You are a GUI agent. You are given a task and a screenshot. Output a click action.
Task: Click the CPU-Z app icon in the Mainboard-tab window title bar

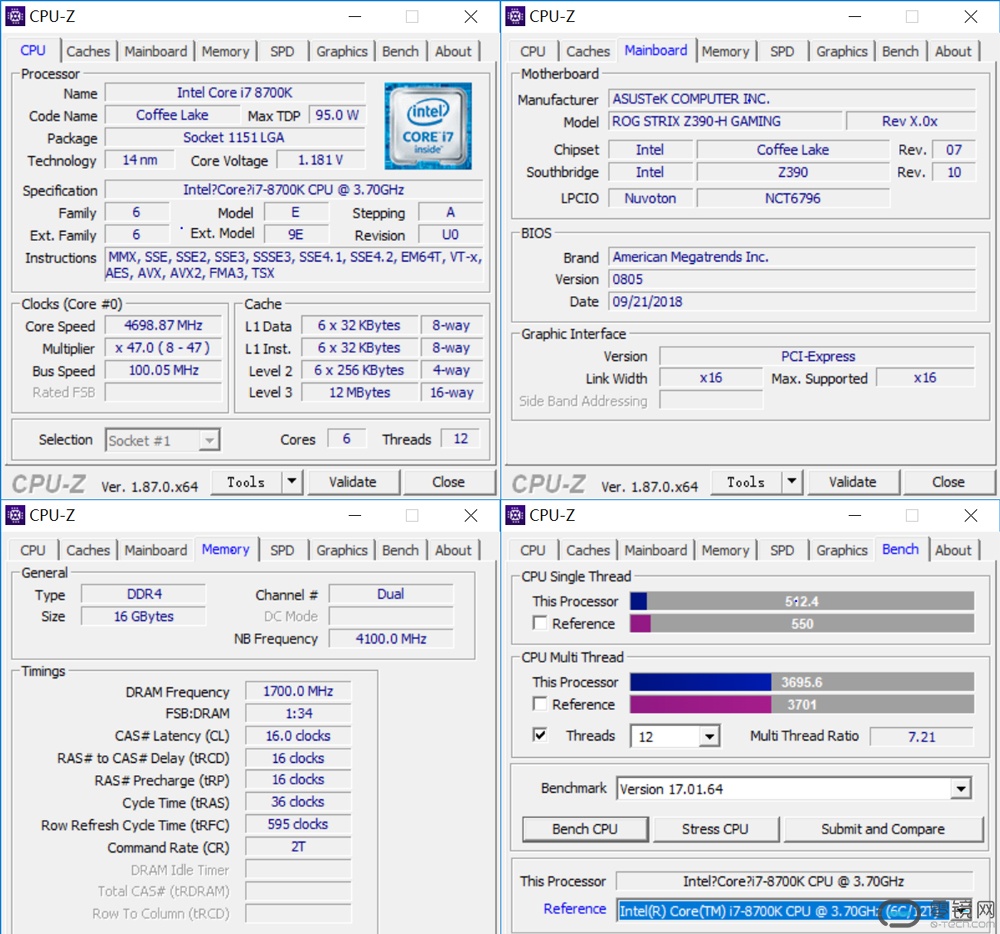tap(515, 16)
